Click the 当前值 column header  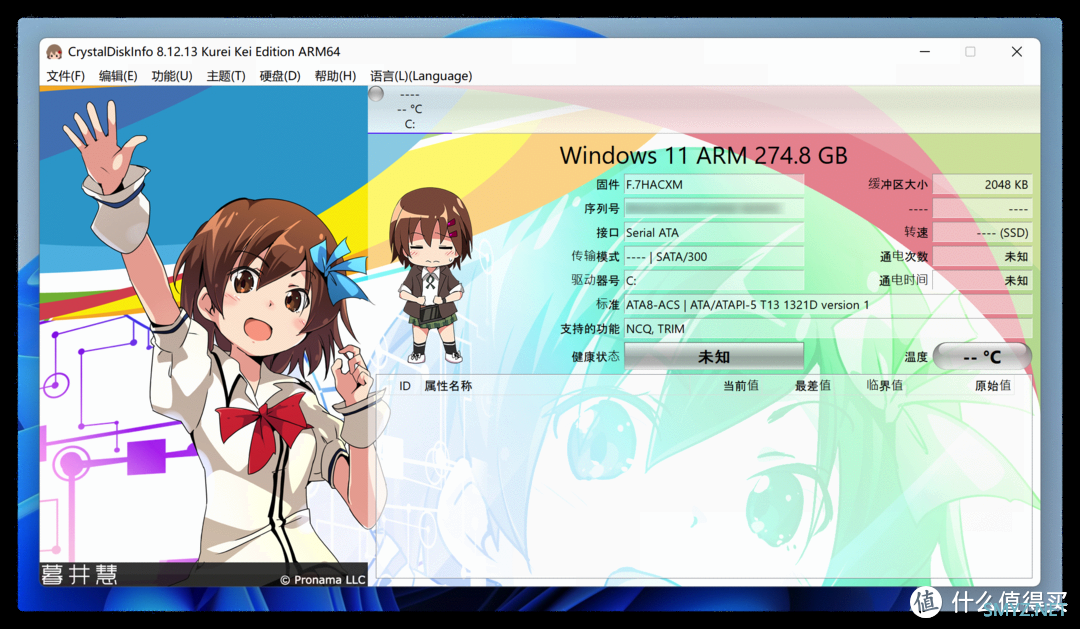740,386
